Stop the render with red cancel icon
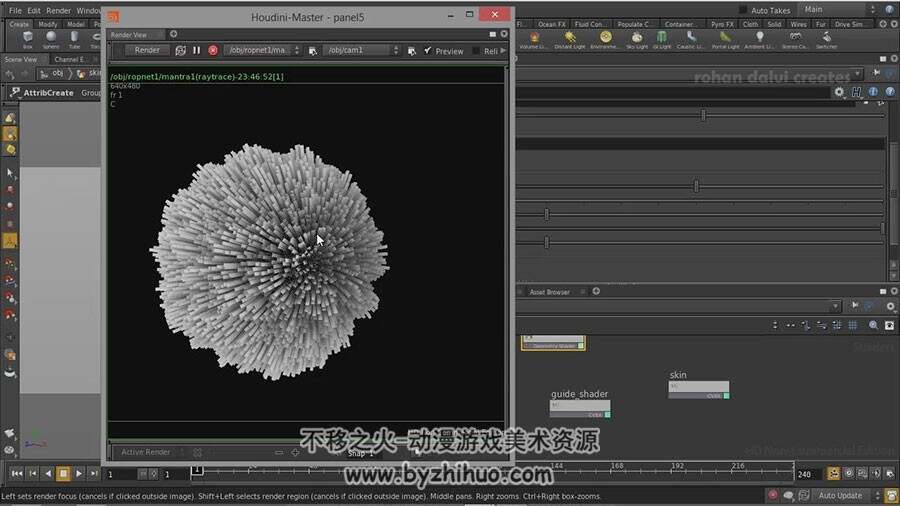This screenshot has width=900, height=506. 213,50
